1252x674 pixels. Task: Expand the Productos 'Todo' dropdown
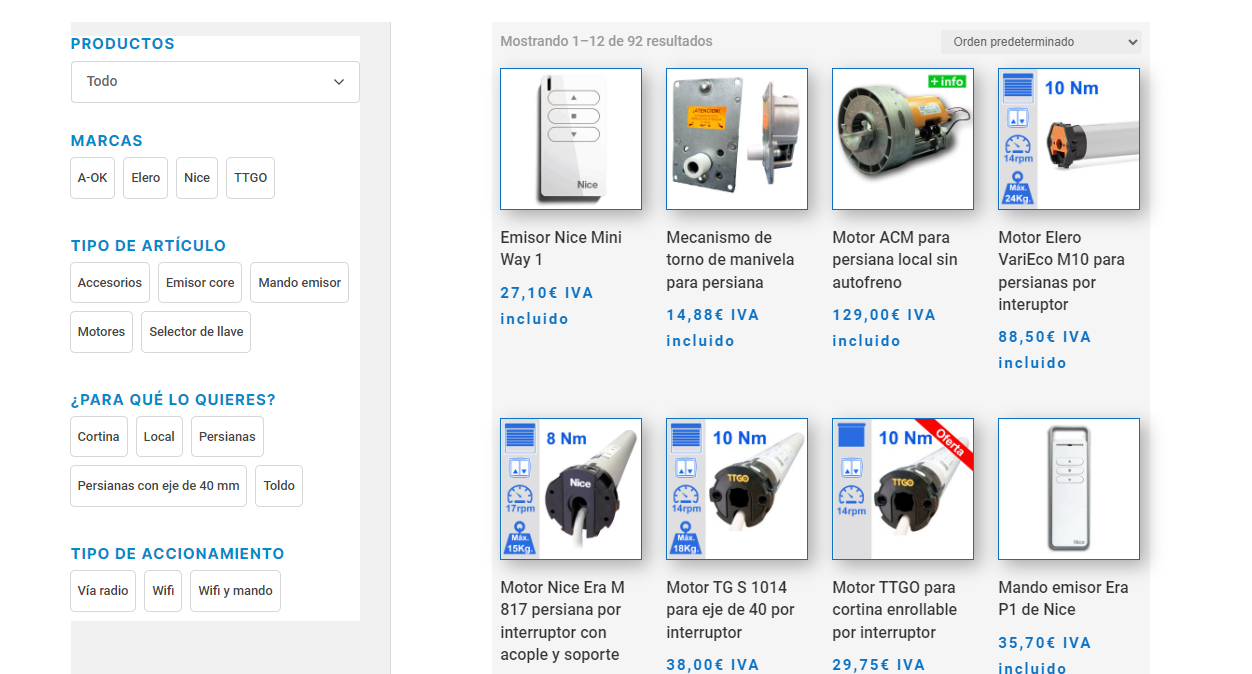click(215, 82)
